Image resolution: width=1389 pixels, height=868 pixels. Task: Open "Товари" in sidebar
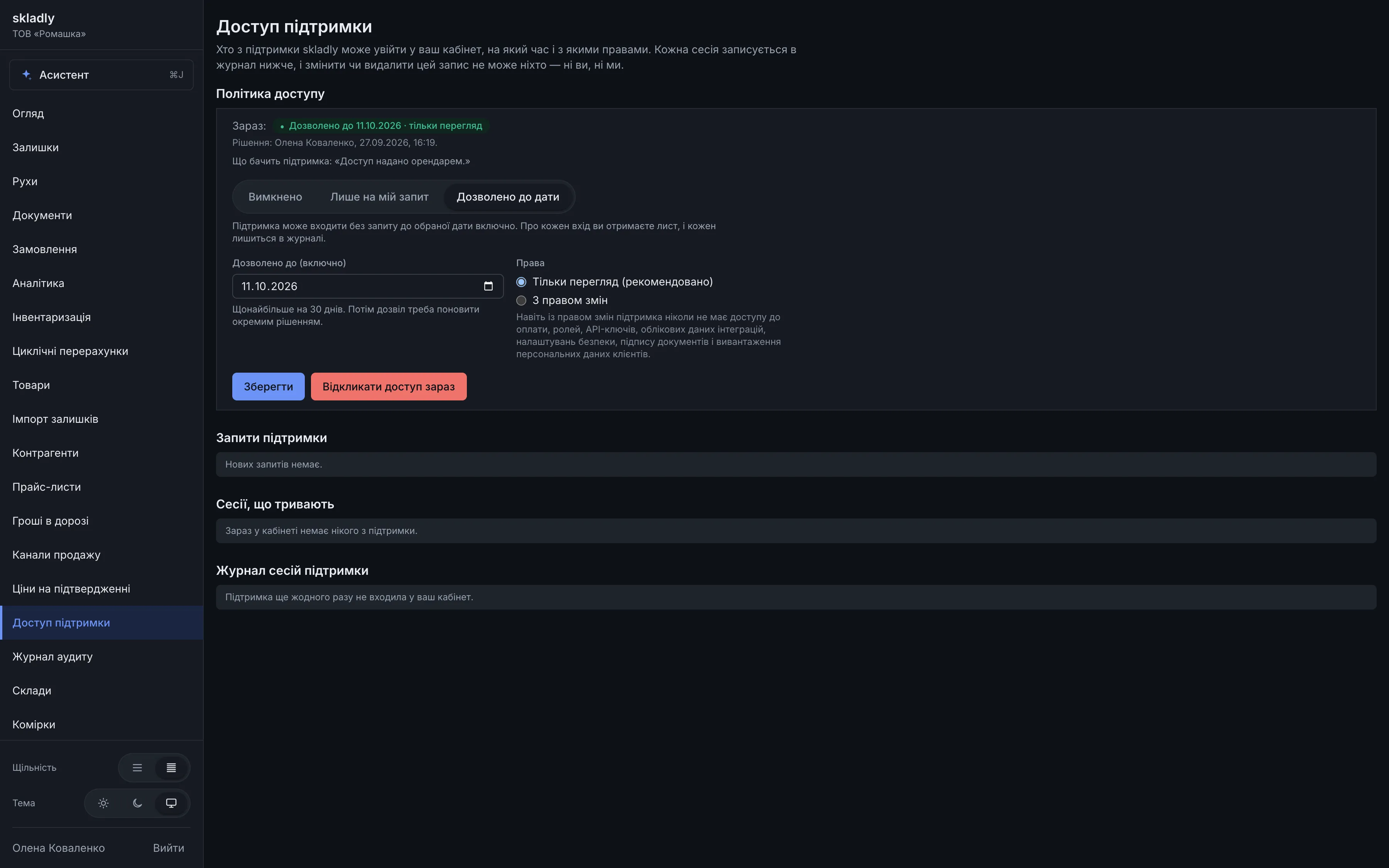[101, 385]
